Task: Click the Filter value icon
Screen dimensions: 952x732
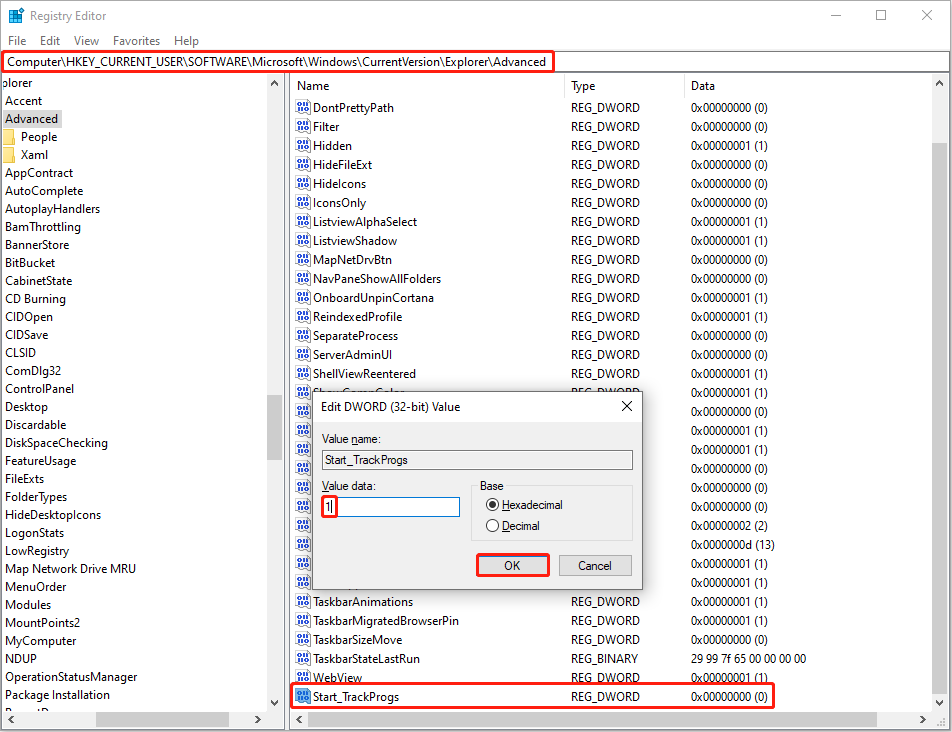Action: pos(303,126)
